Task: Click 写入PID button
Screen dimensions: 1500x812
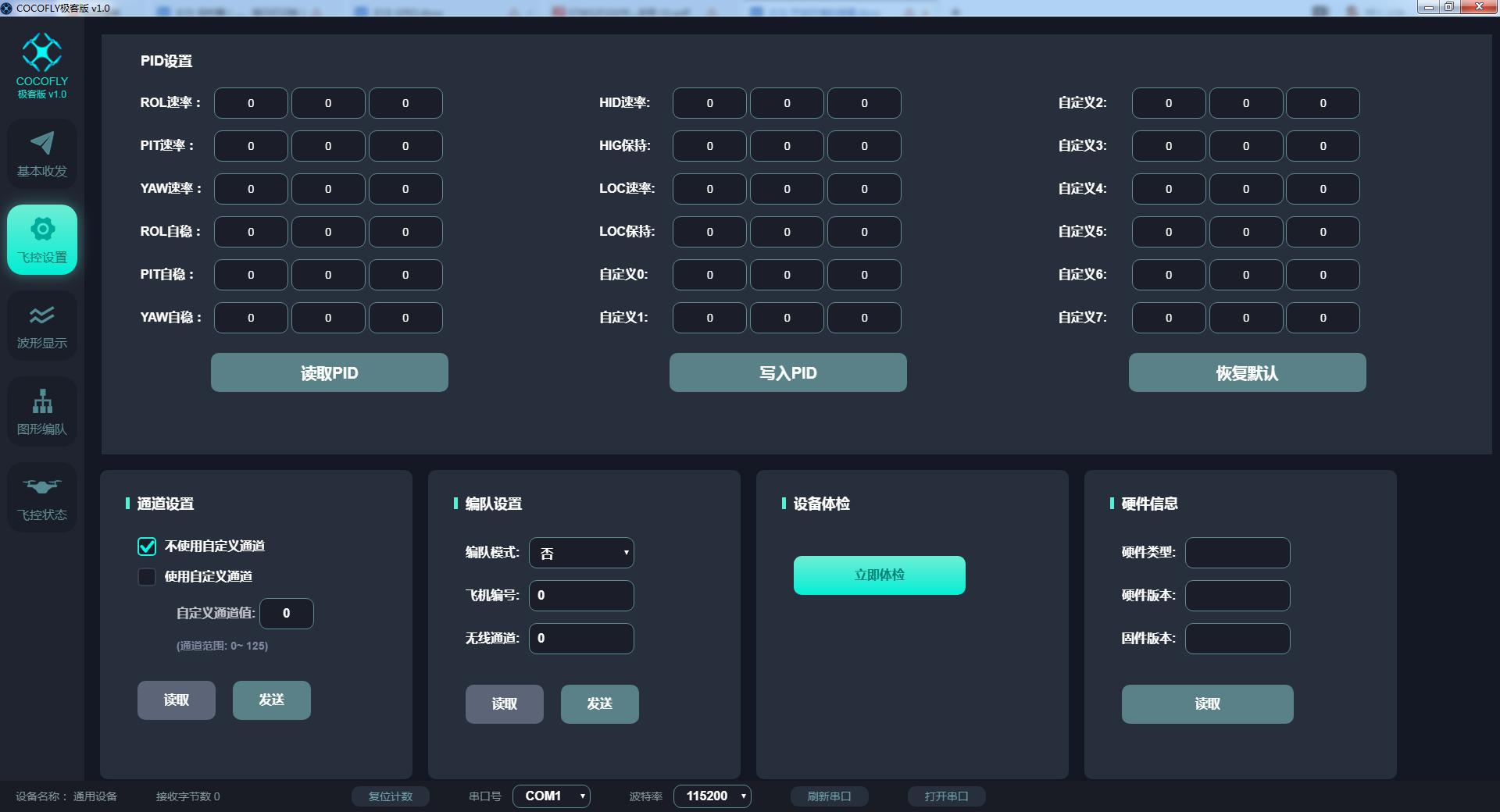Action: point(788,372)
